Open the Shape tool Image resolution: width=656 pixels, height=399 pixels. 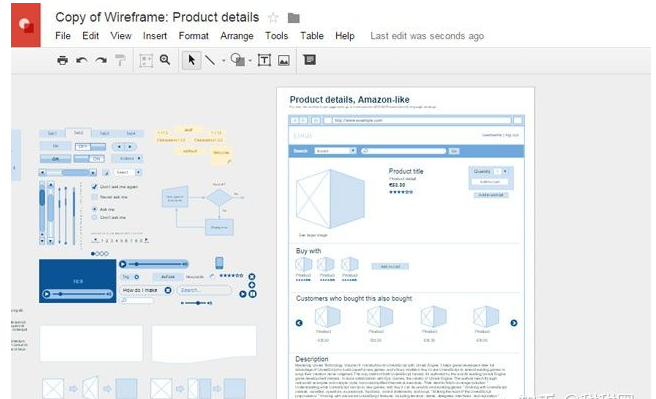tap(238, 60)
